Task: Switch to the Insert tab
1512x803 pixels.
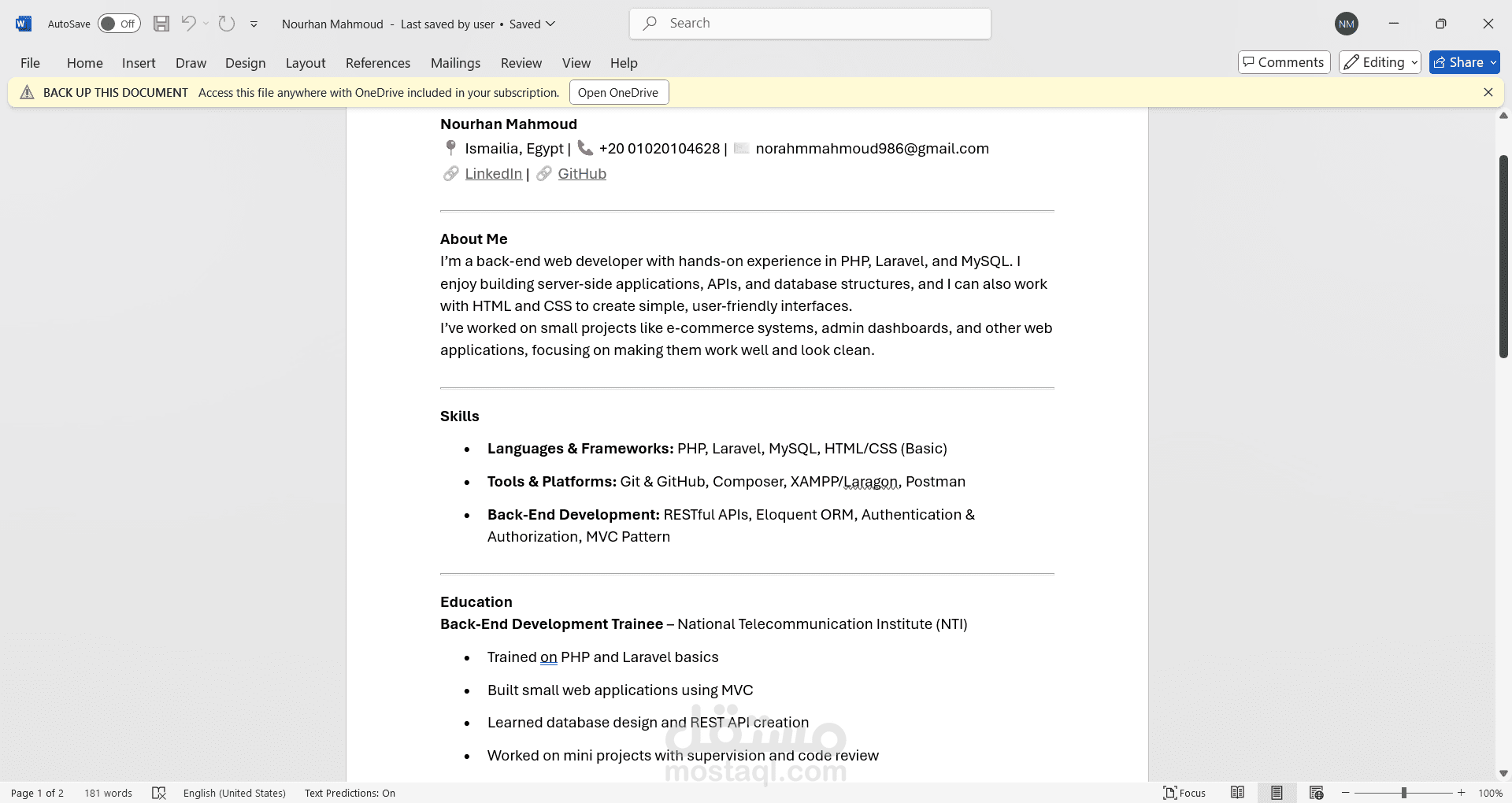Action: tap(139, 63)
